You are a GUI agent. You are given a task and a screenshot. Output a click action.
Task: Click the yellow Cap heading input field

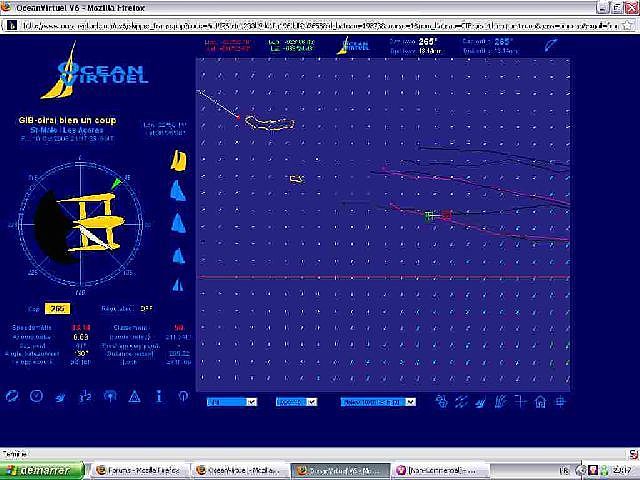tap(58, 309)
